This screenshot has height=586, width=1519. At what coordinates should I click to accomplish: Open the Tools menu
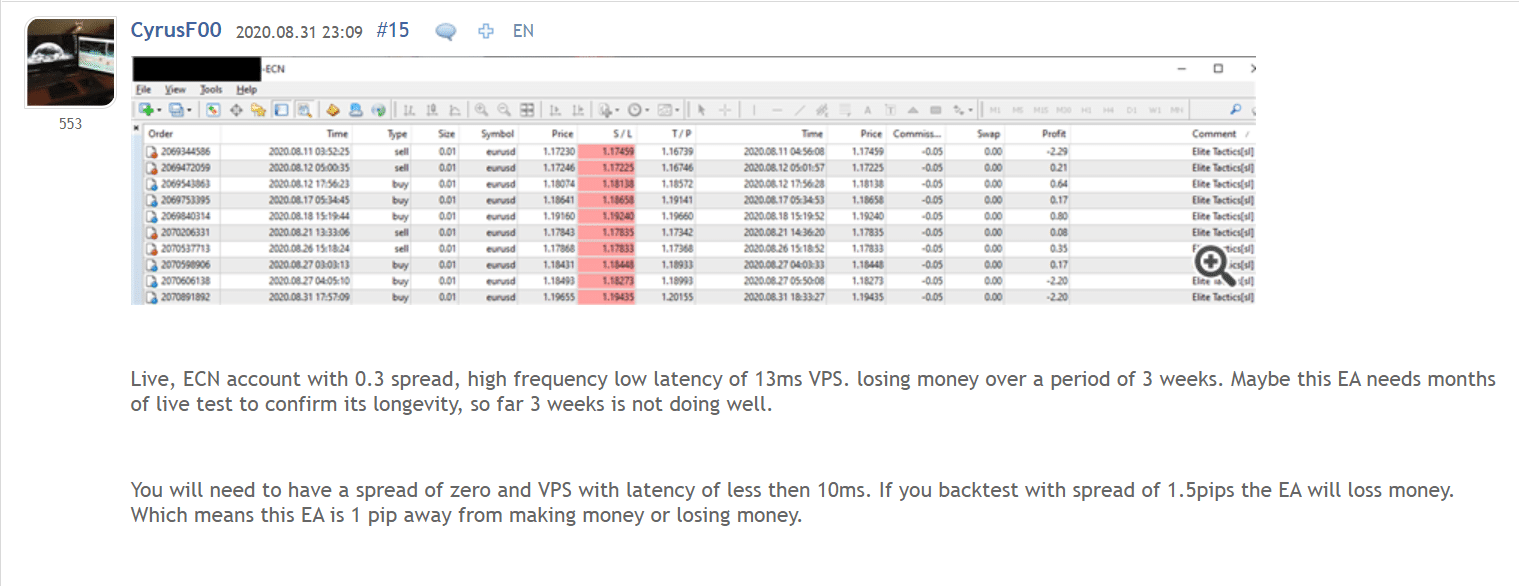[210, 89]
